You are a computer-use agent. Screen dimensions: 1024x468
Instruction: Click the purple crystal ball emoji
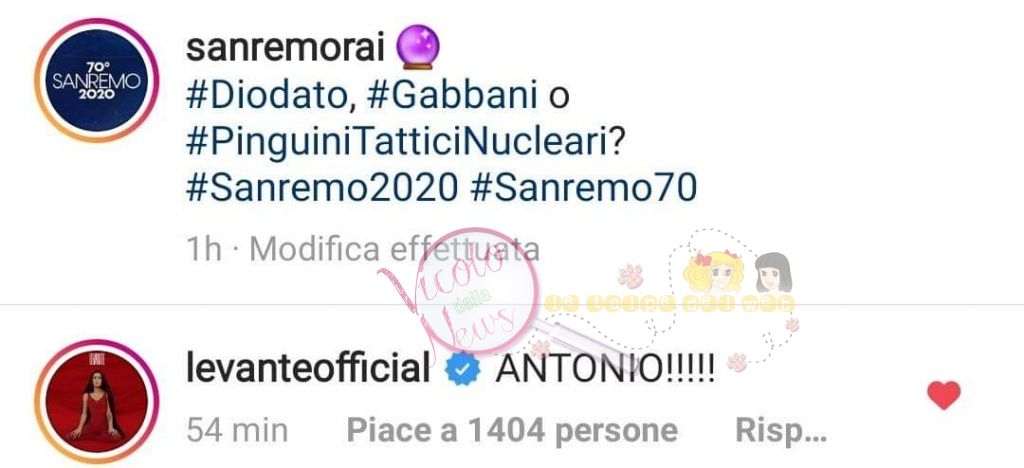[x=419, y=51]
